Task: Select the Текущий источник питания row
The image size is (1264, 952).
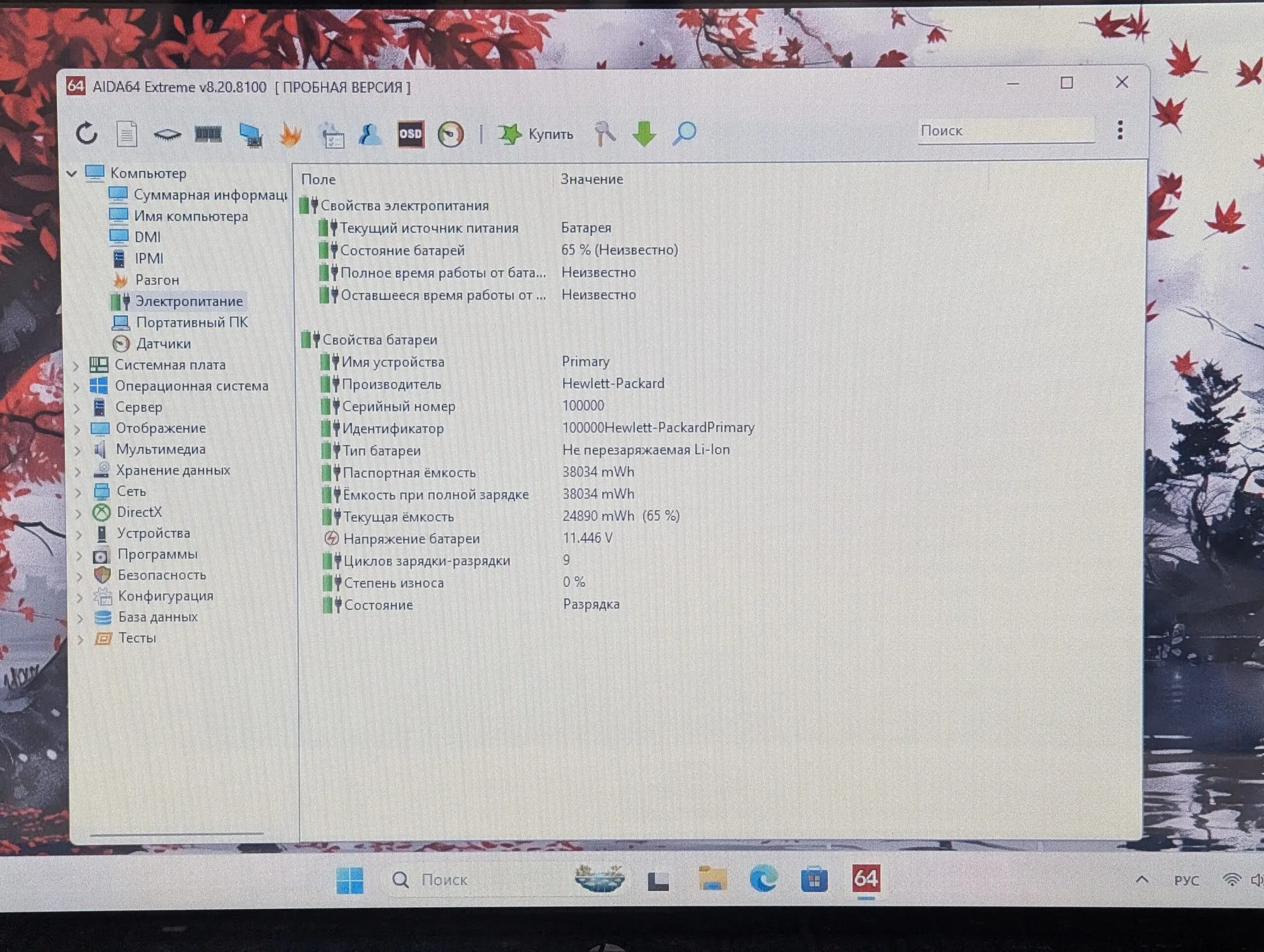Action: [x=465, y=228]
